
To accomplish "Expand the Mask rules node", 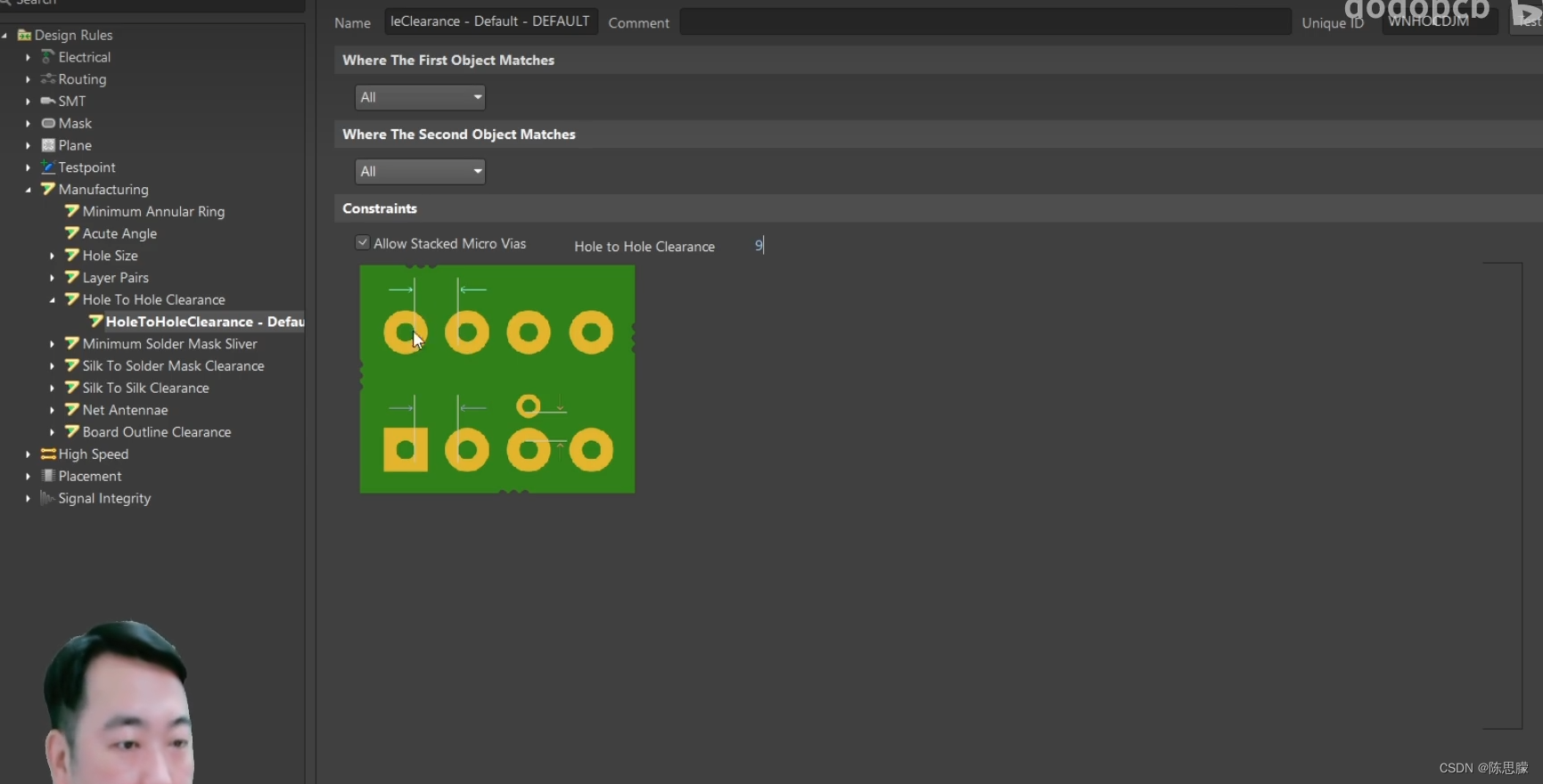I will click(28, 123).
